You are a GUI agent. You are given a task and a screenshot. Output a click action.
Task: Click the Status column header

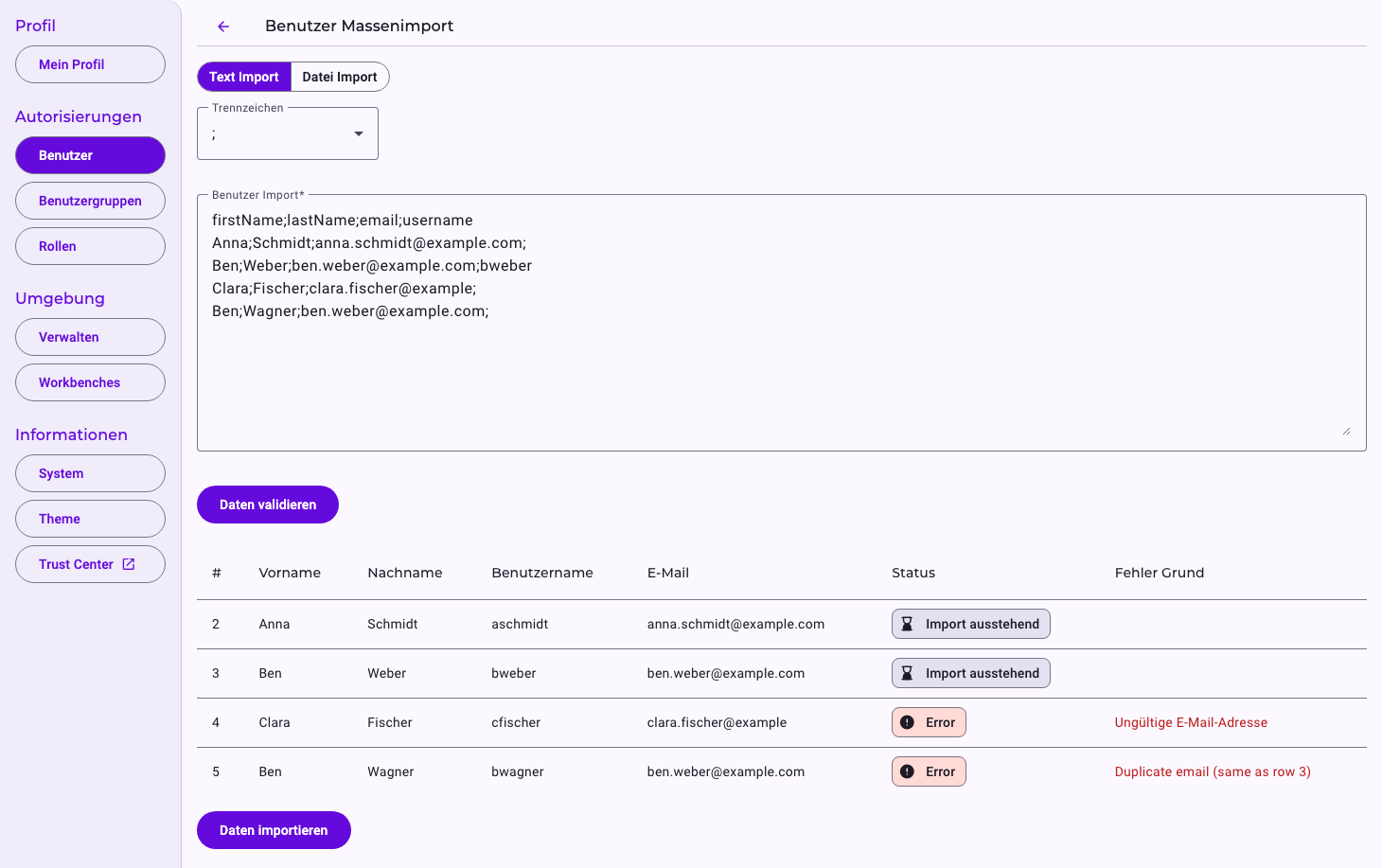tap(913, 573)
